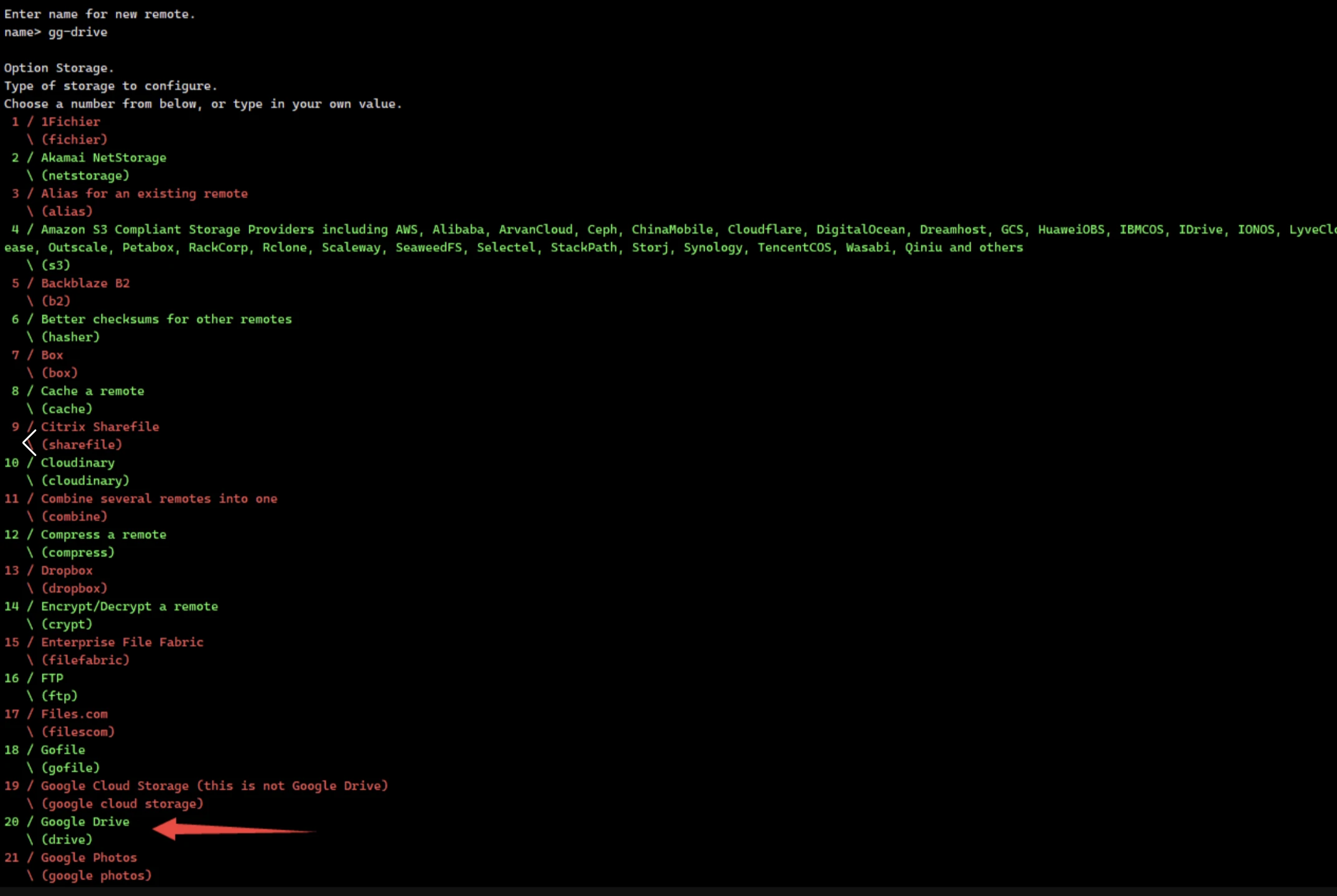Screen dimensions: 1337x896
Task: Click the '(sharefile)' identifier
Action: tap(82, 445)
